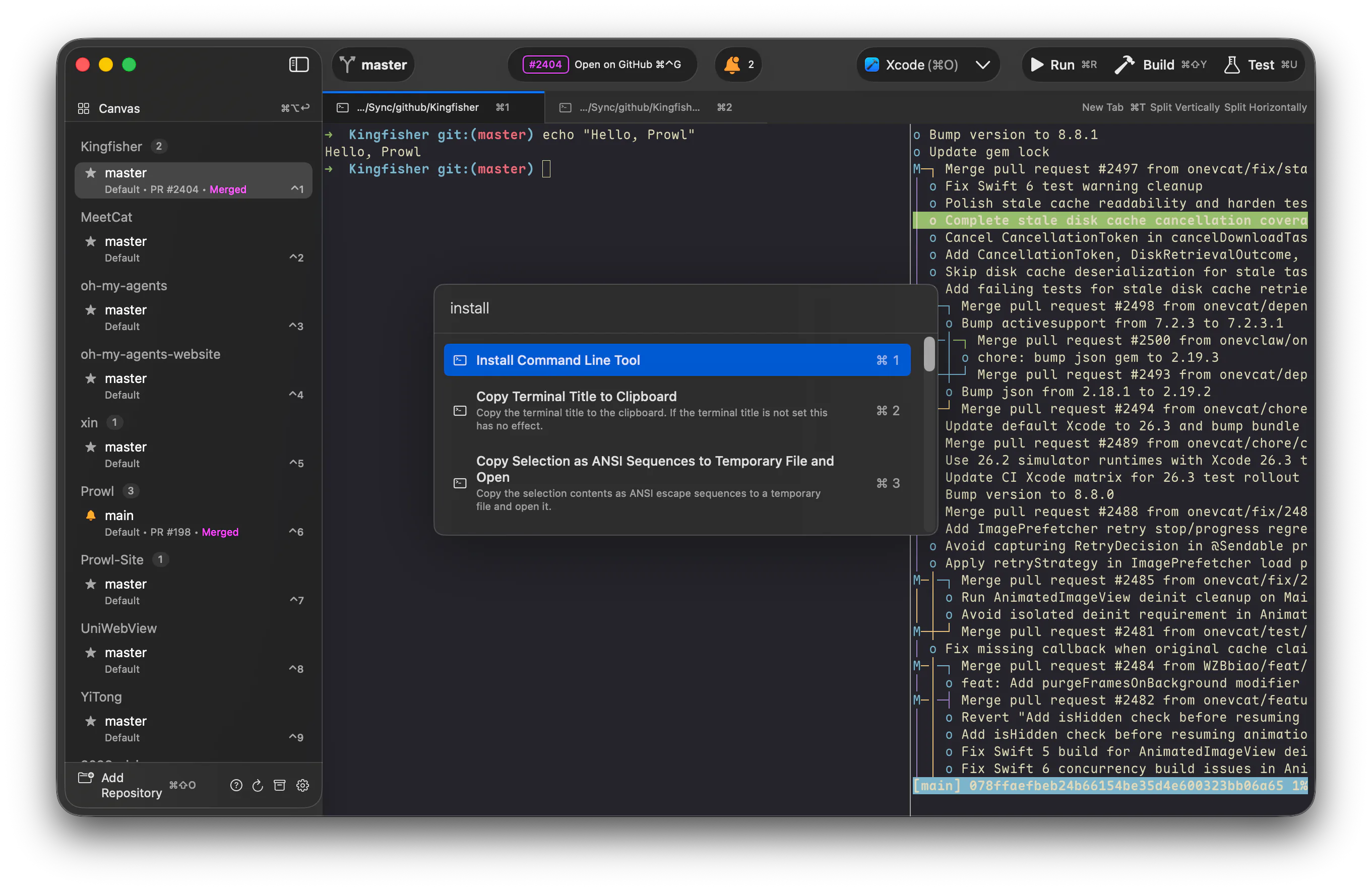Image resolution: width=1372 pixels, height=891 pixels.
Task: Expand the Prowl-Site repository group
Action: point(112,559)
